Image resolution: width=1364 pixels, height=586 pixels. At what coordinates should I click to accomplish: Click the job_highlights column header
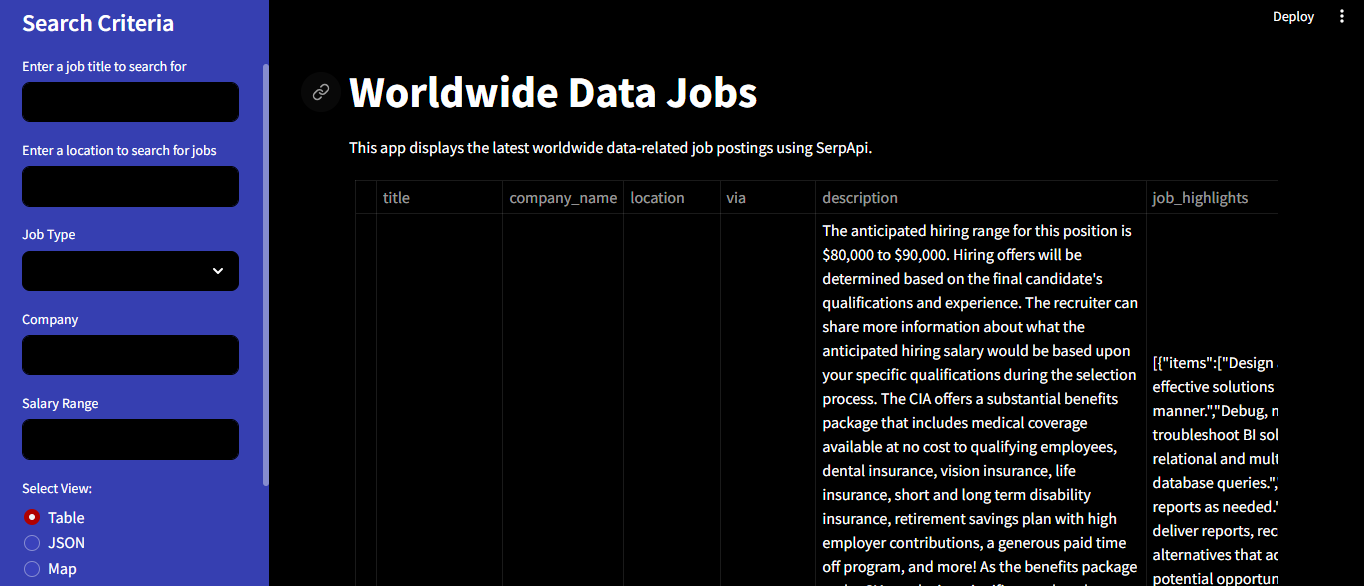1200,197
